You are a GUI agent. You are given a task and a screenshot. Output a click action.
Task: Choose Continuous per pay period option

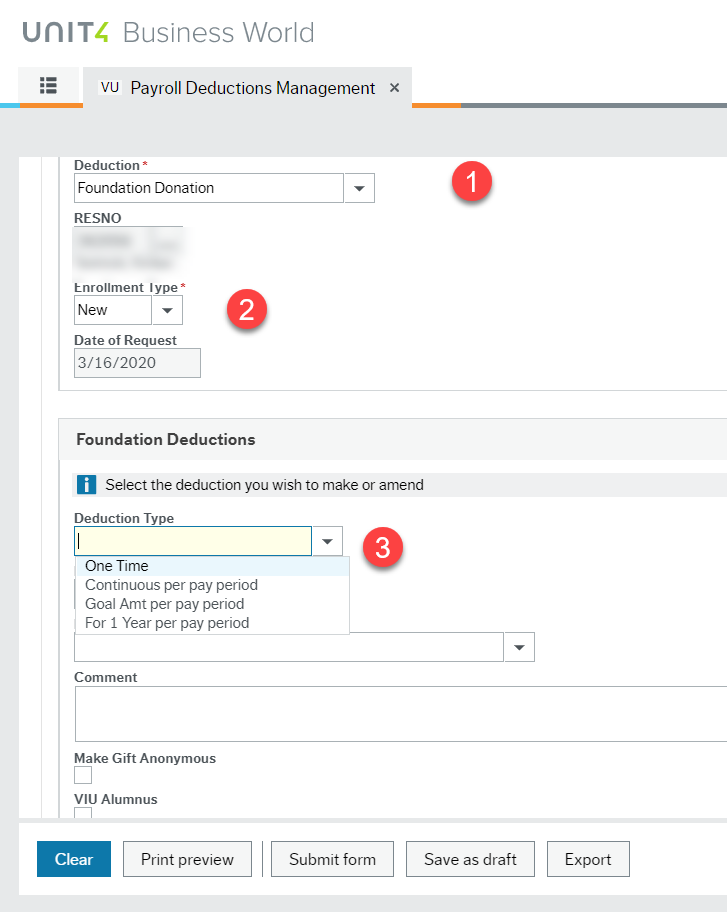170,585
